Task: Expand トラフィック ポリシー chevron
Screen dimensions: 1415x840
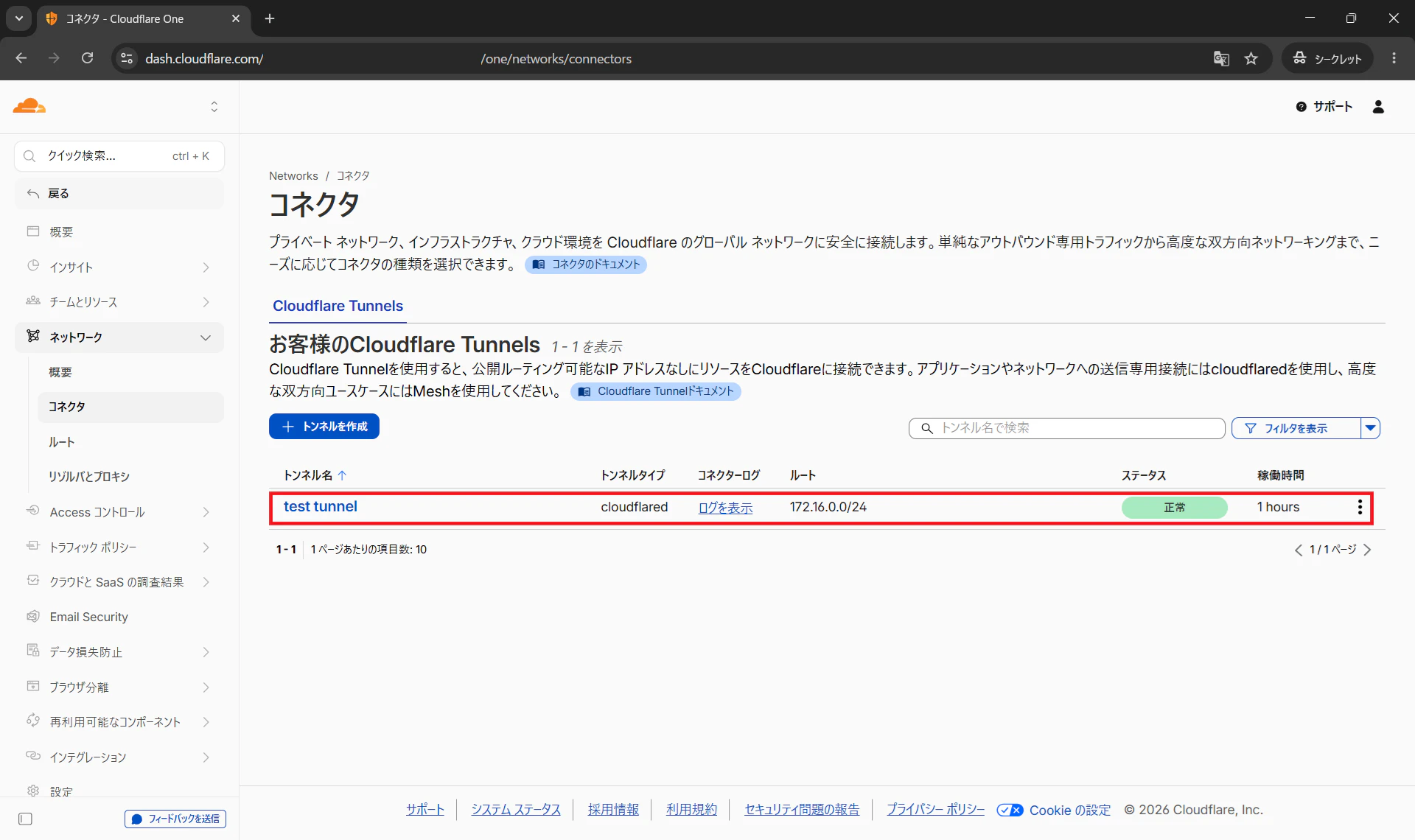Action: [206, 547]
